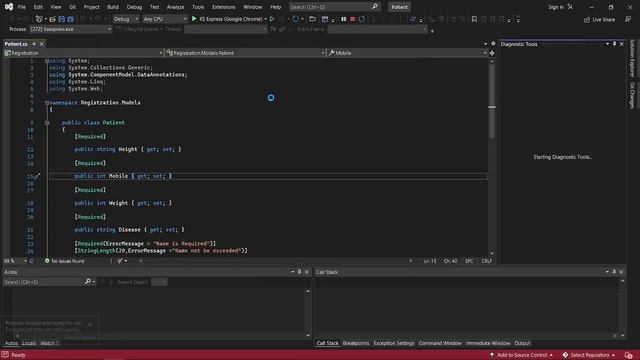Collapse the Patient class block

47,122
